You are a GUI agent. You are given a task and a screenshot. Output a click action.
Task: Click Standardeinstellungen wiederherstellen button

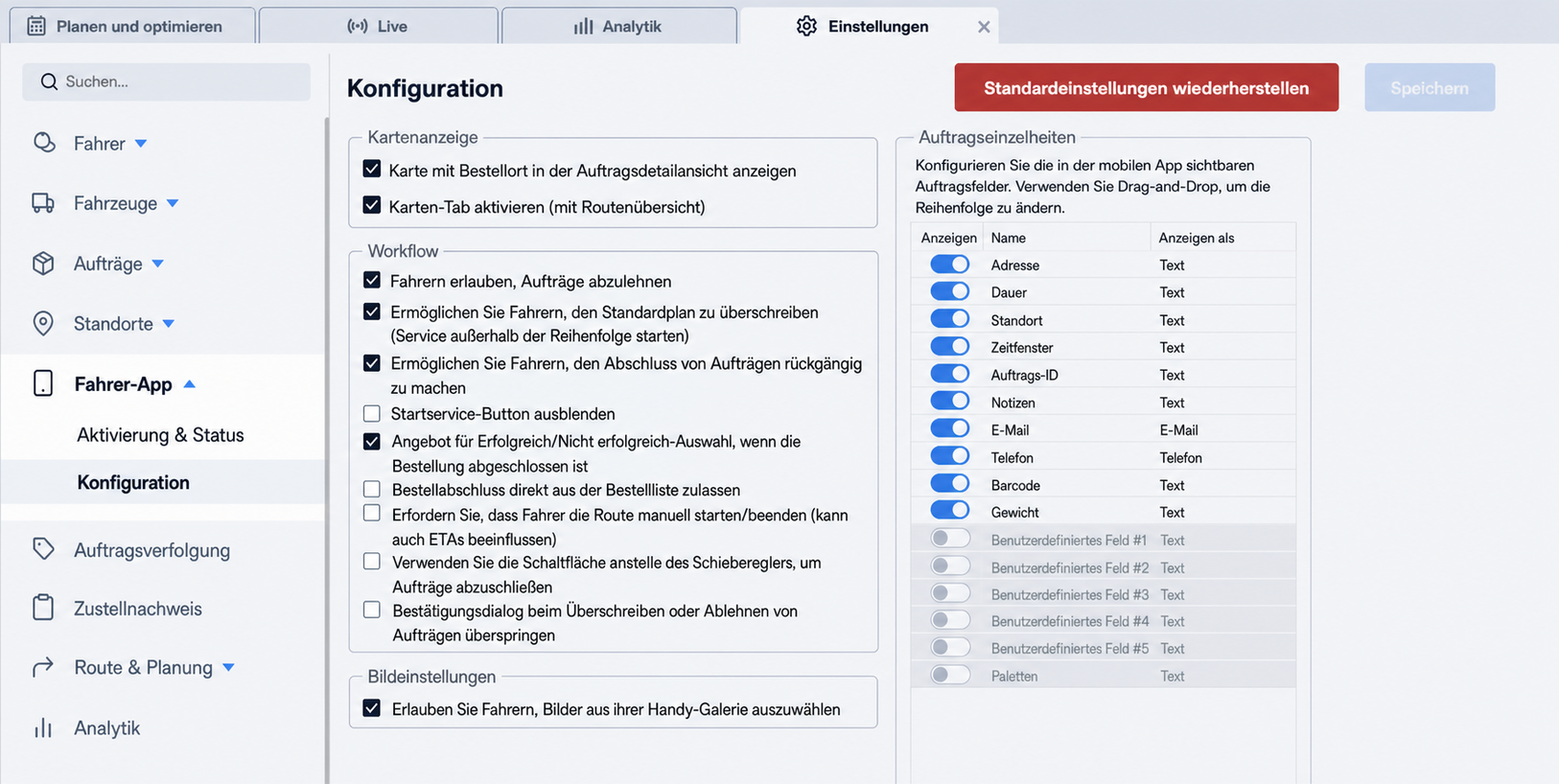[1146, 87]
